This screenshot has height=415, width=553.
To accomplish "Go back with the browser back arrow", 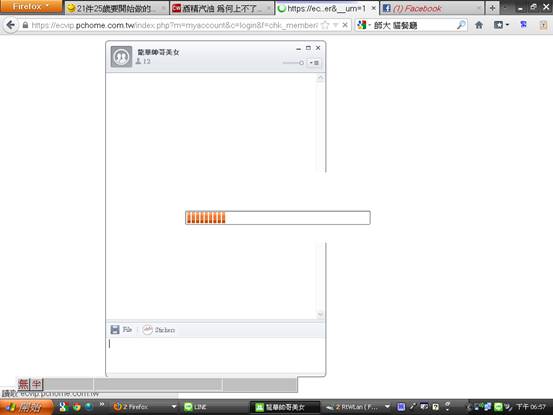I will [x=11, y=25].
